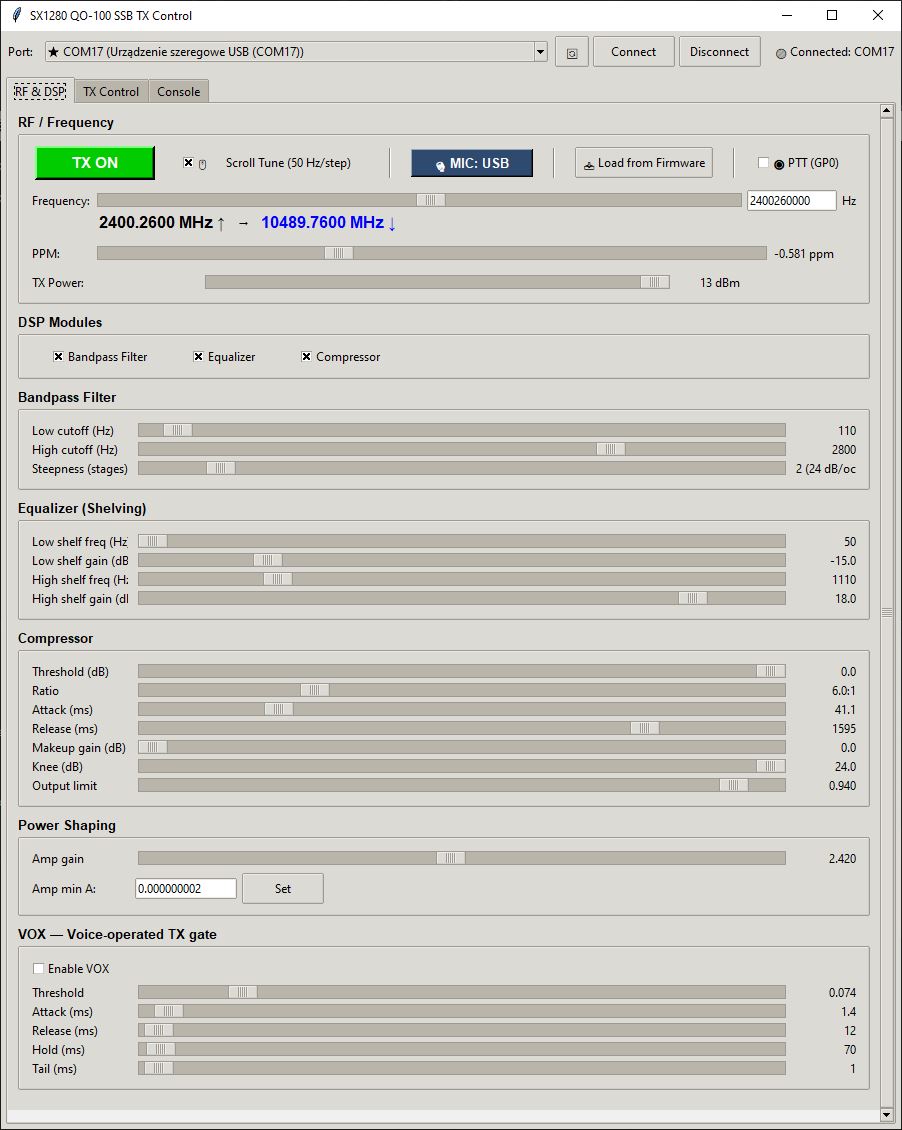Click the '0.074' VOX threshold value
This screenshot has height=1130, width=902.
[x=842, y=993]
